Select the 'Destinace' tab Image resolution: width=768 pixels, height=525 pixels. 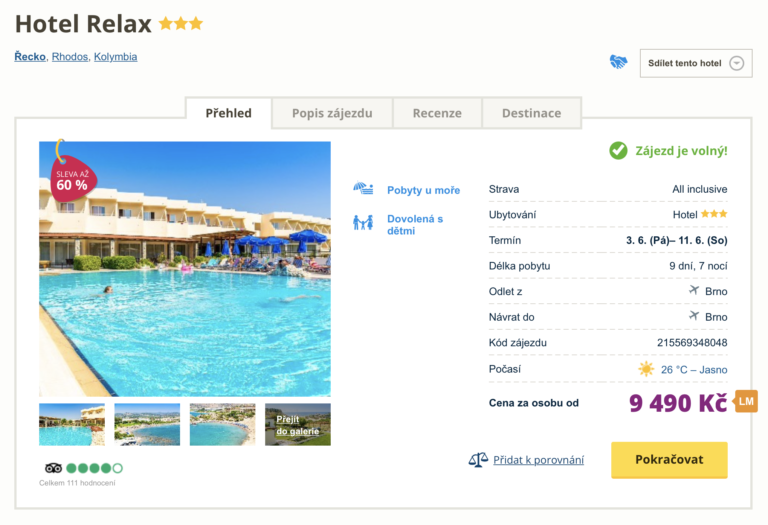(x=531, y=113)
